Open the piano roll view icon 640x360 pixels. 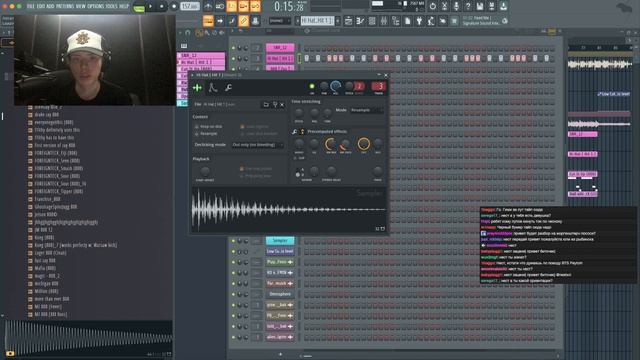(x=360, y=21)
